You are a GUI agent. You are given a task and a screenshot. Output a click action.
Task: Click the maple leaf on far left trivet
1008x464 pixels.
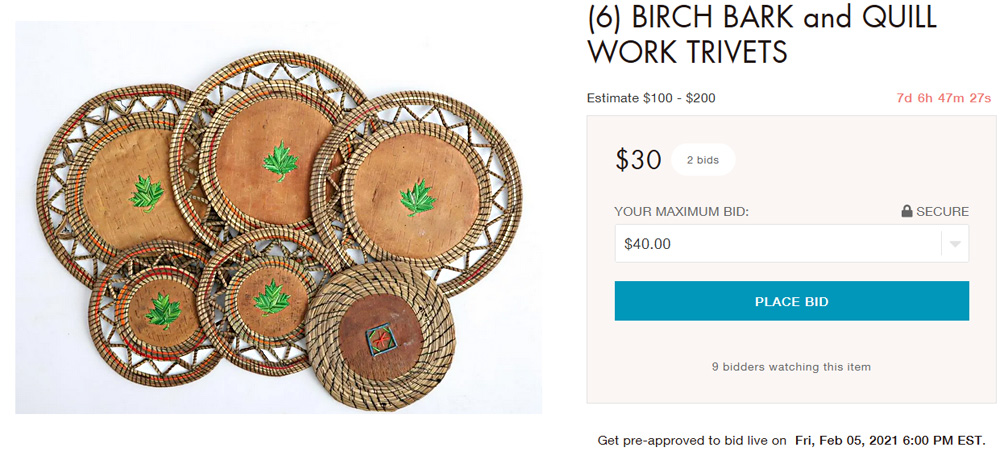pyautogui.click(x=149, y=193)
